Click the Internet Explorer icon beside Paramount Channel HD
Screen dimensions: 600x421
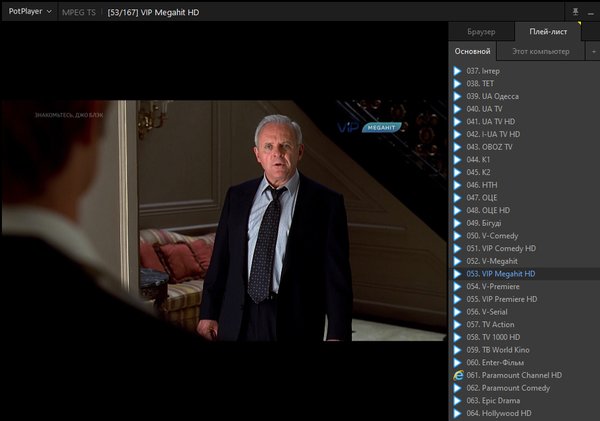[x=458, y=375]
